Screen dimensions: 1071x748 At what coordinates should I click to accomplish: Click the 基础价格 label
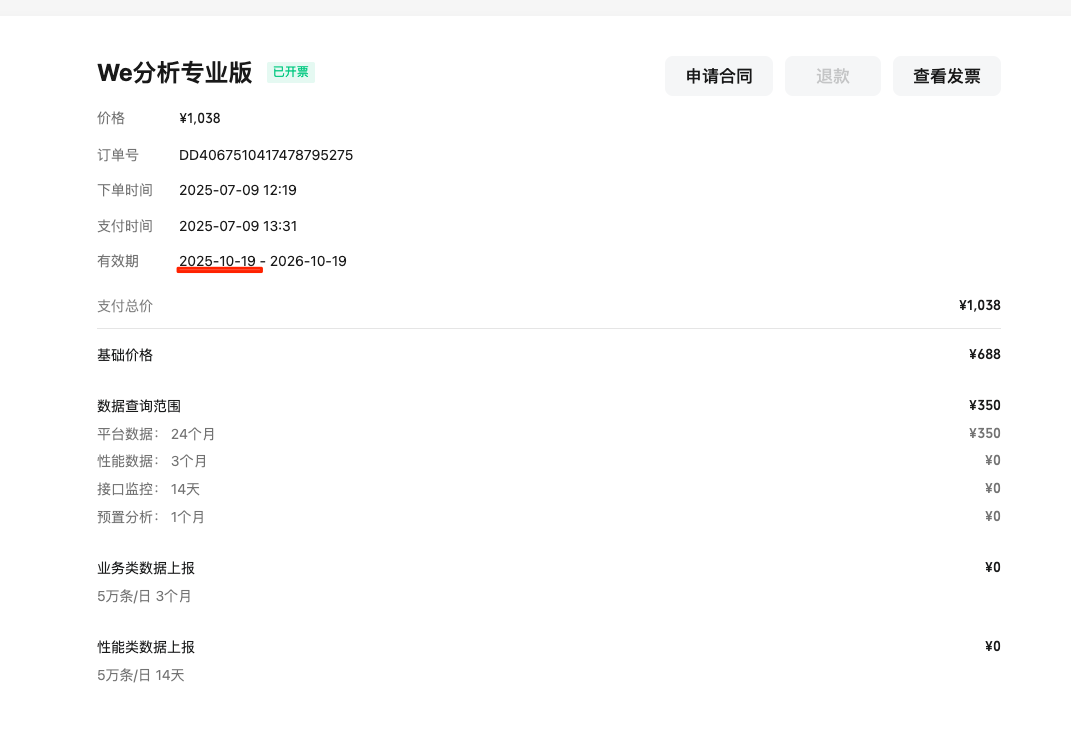[x=125, y=355]
